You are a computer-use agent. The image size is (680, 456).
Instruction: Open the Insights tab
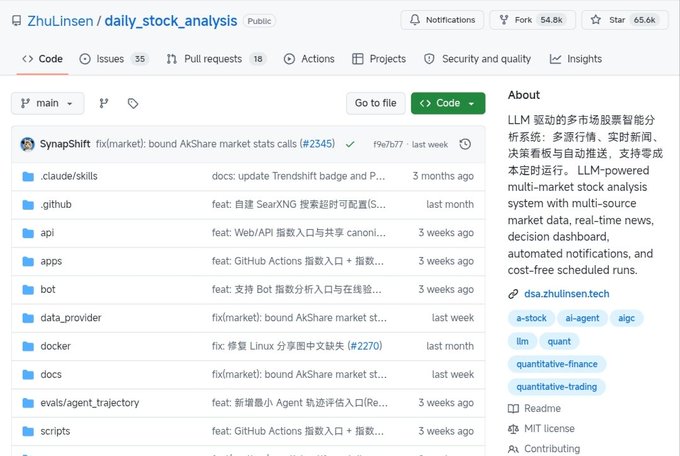coord(575,59)
